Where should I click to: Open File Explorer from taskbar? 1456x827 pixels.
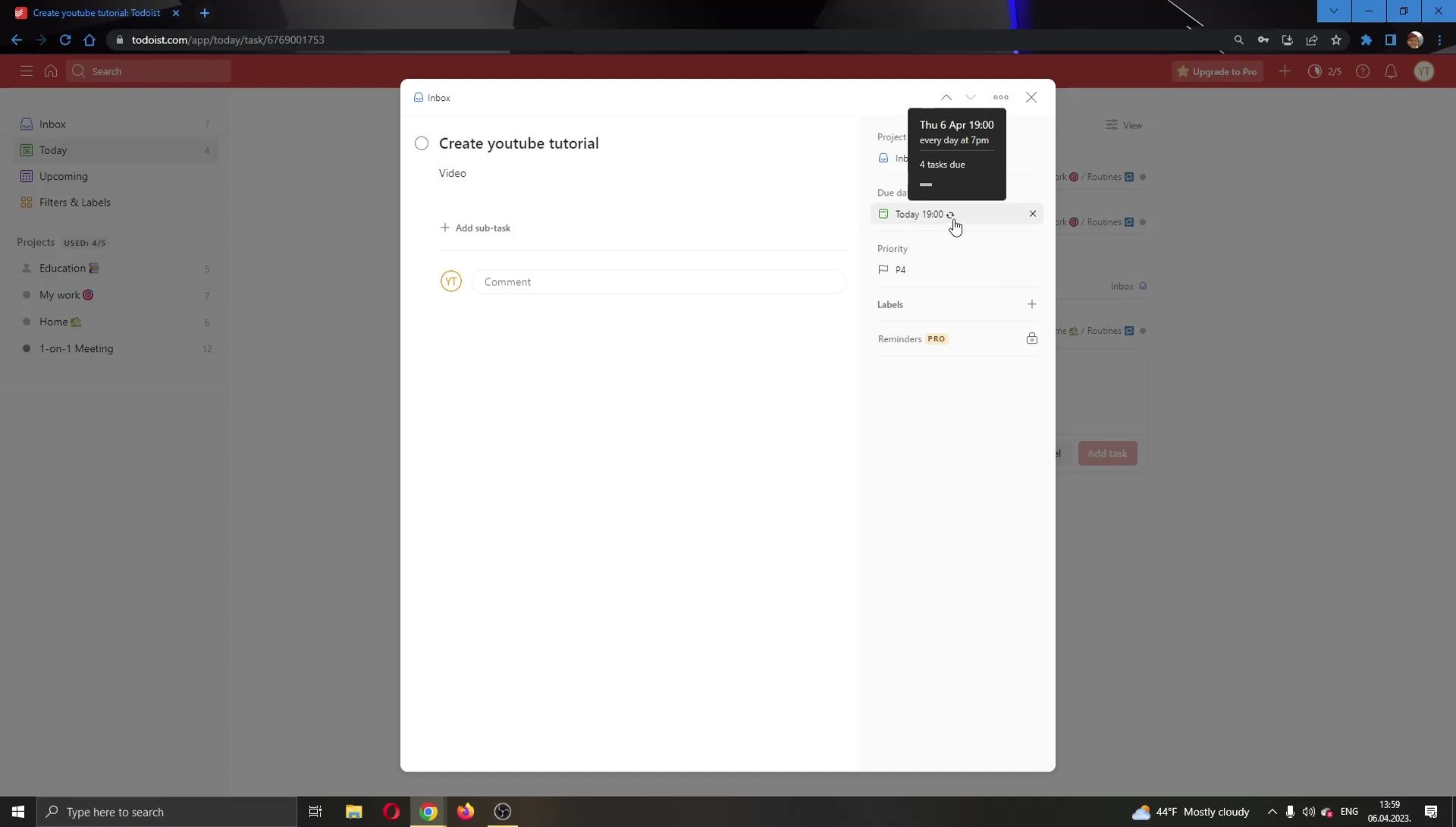click(x=353, y=812)
